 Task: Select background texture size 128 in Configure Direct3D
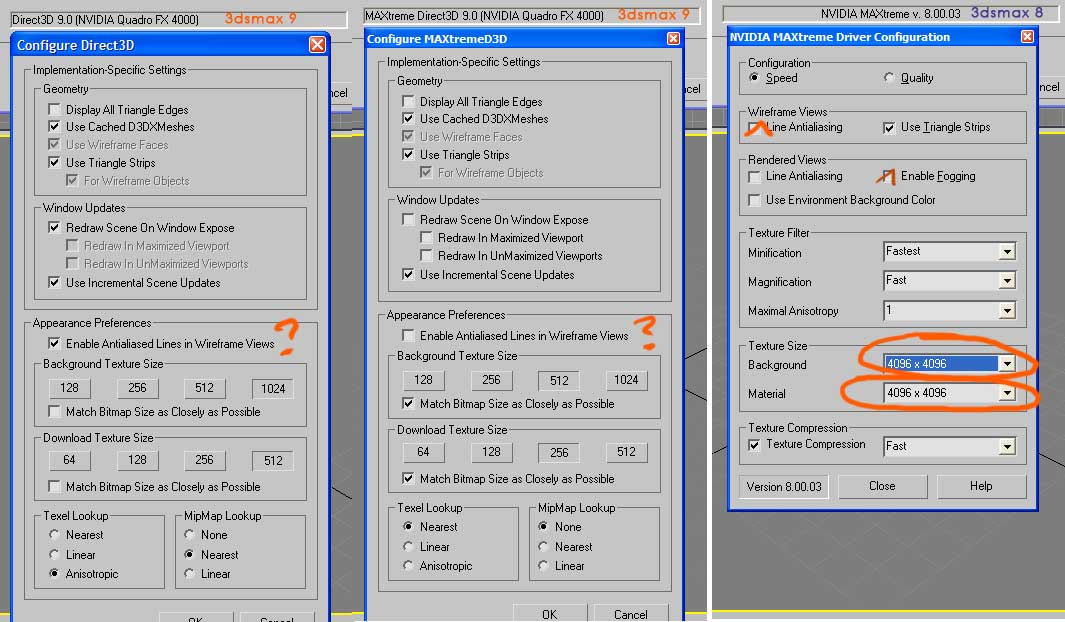tap(69, 388)
